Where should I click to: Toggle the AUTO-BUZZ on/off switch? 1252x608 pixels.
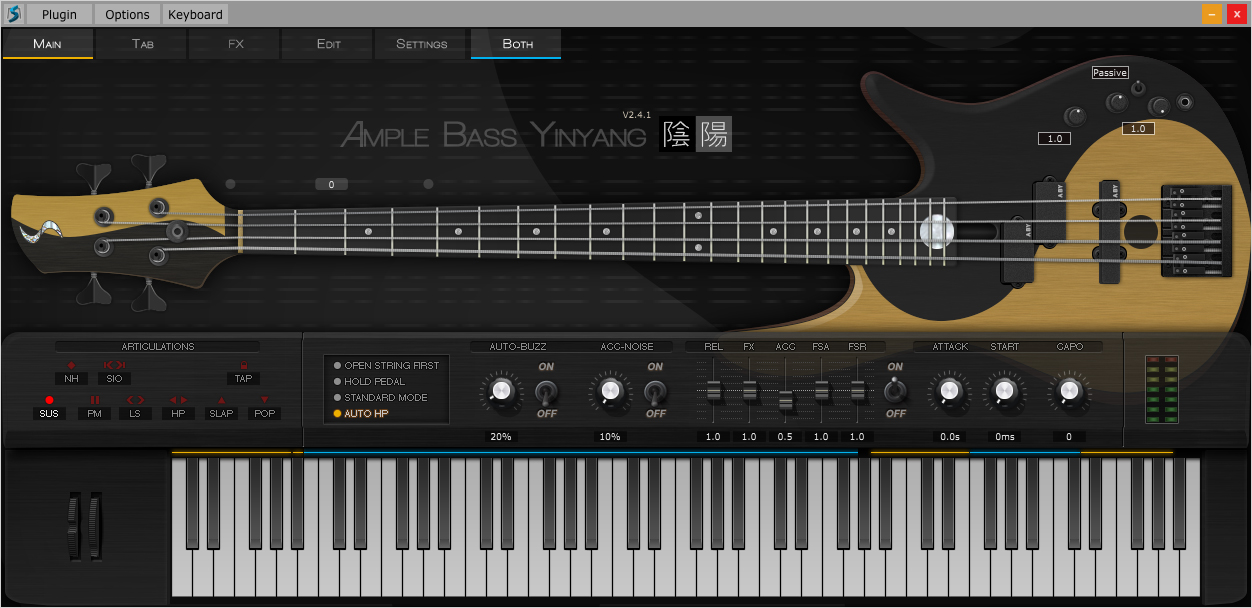[546, 391]
